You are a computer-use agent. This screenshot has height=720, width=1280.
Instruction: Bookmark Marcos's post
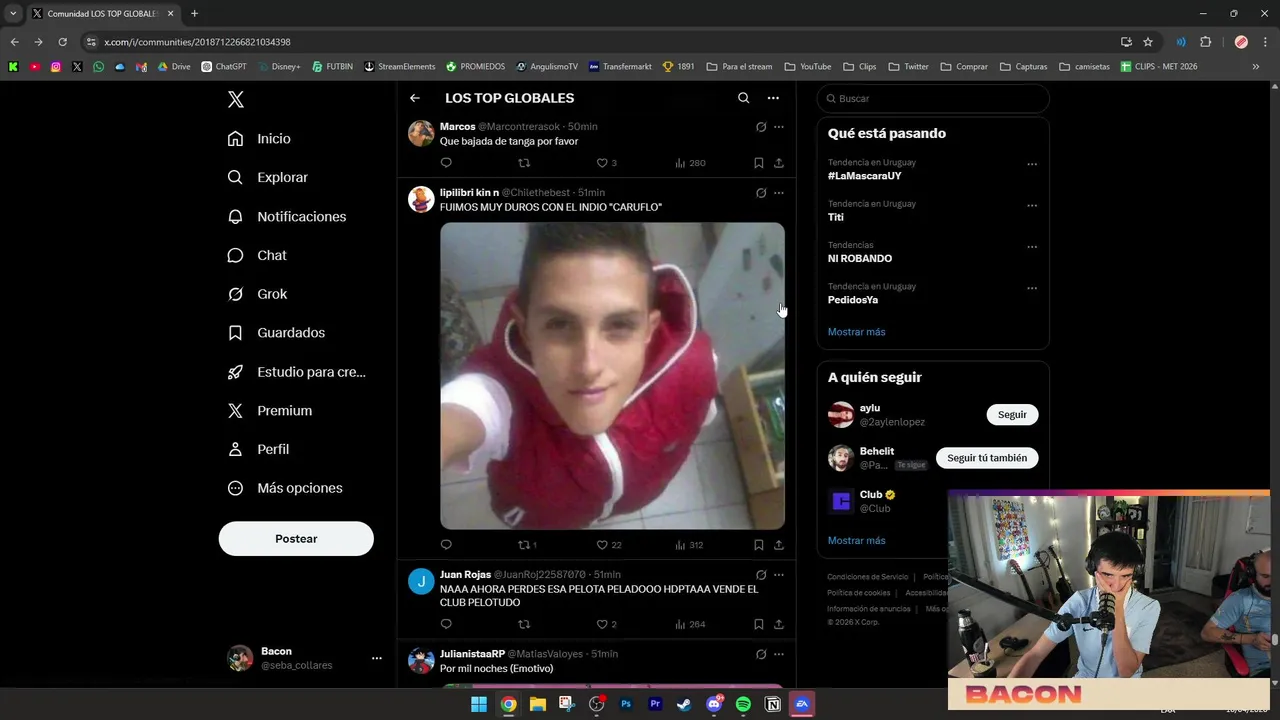(x=759, y=163)
